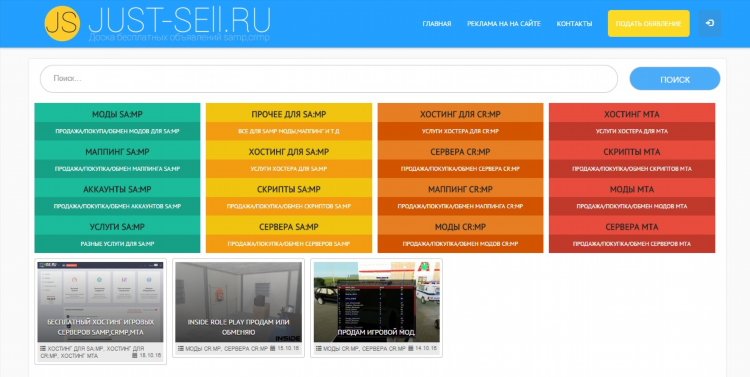Image resolution: width=750 pixels, height=377 pixels.
Task: Open the АККАУНТЫ SA:MP category
Action: (117, 189)
